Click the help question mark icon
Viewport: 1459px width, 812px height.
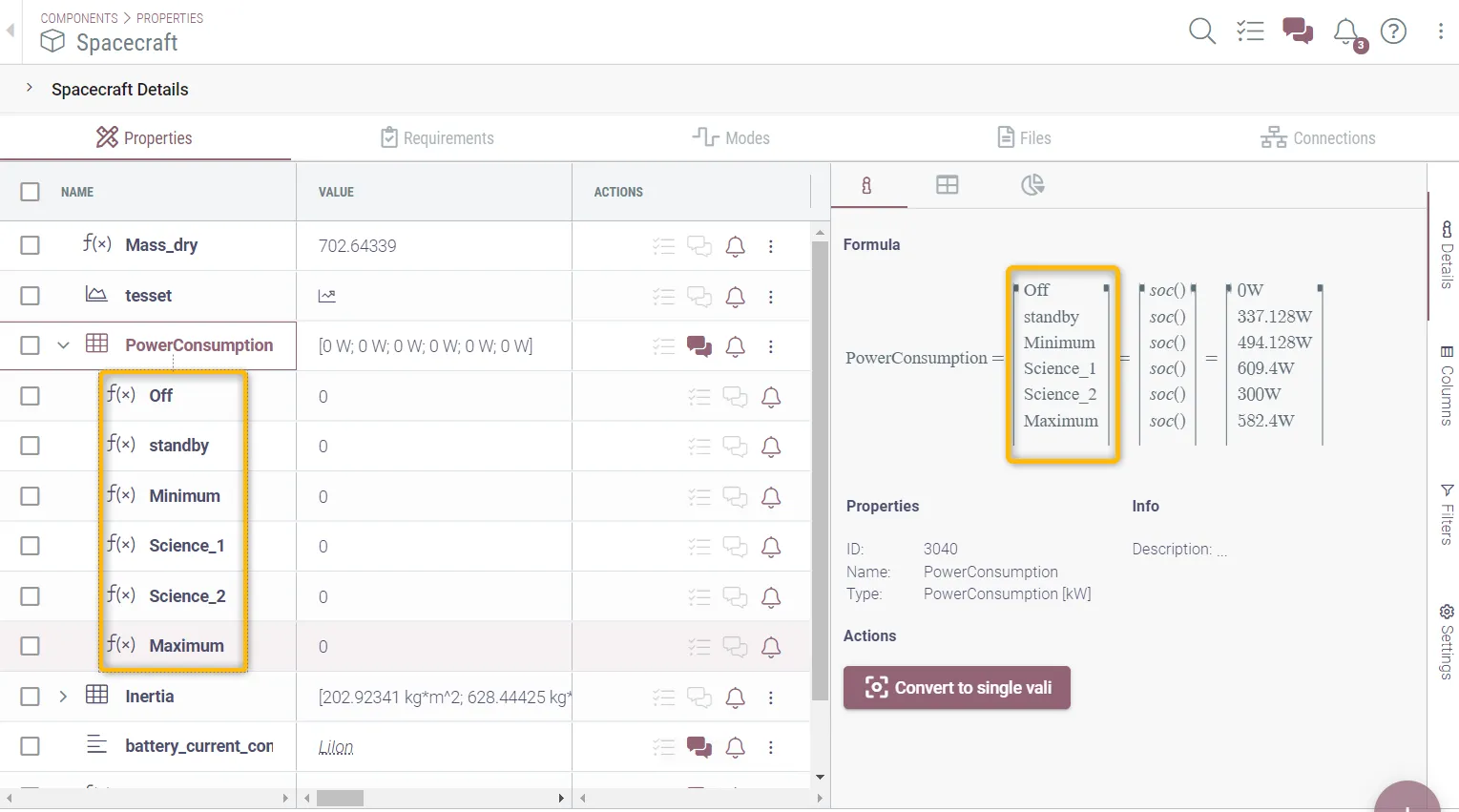pos(1393,31)
